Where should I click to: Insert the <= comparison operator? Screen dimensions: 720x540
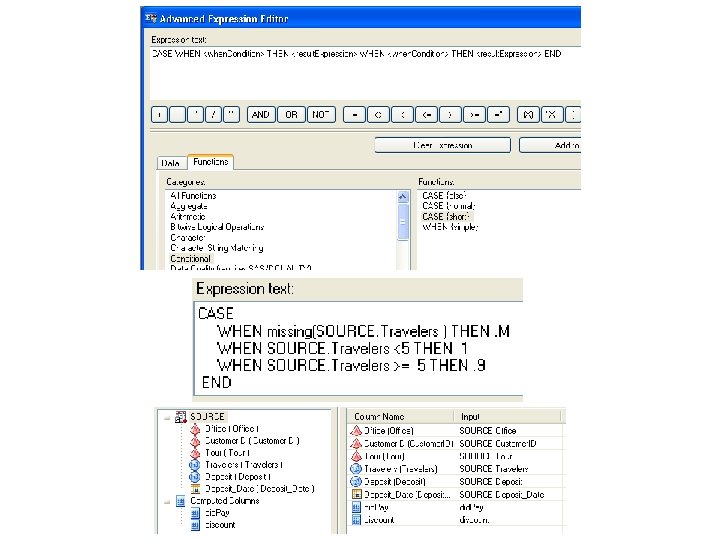coord(427,114)
